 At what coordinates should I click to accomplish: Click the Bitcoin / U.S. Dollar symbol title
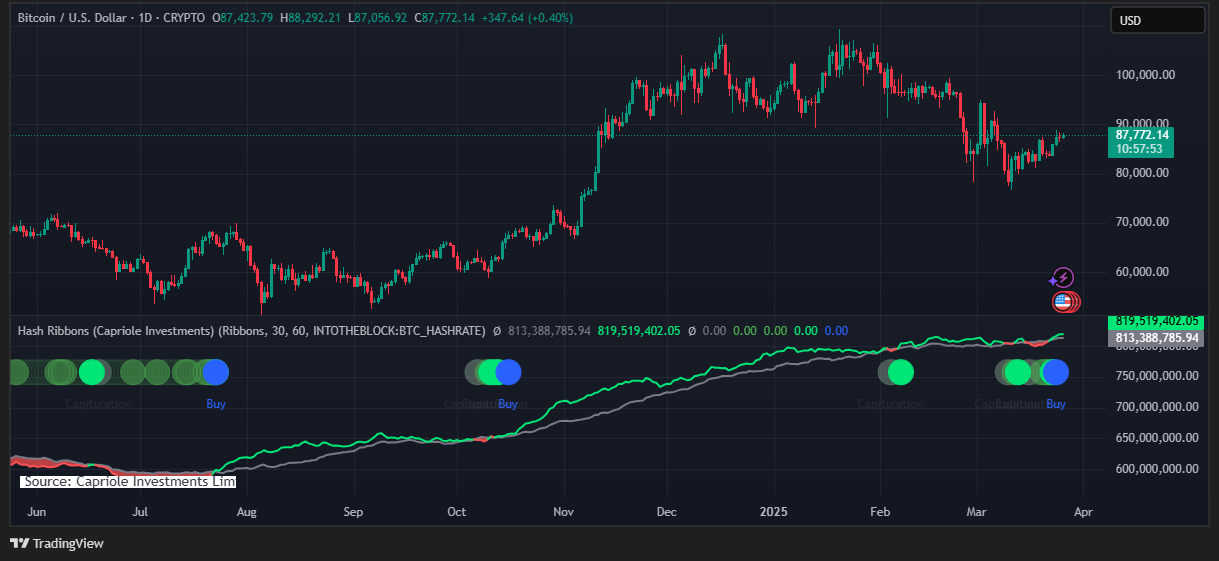pyautogui.click(x=82, y=18)
